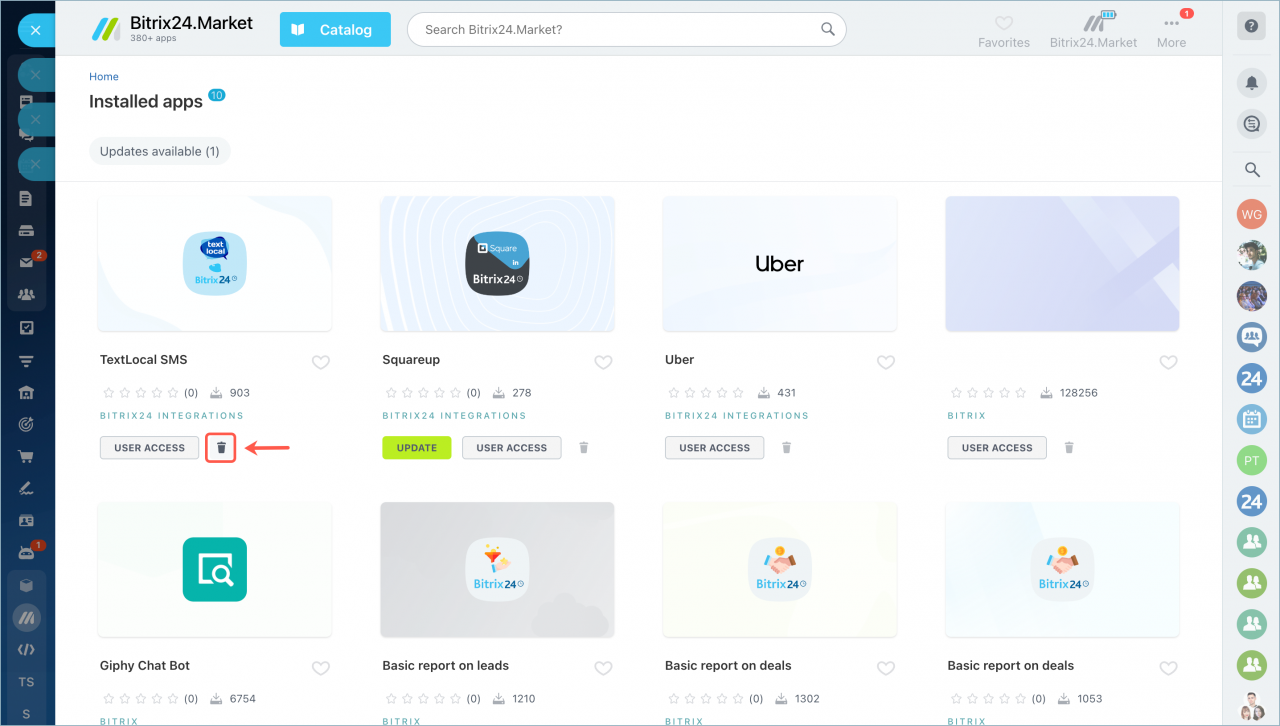
Task: Open the WG user avatar chat
Action: (1252, 213)
